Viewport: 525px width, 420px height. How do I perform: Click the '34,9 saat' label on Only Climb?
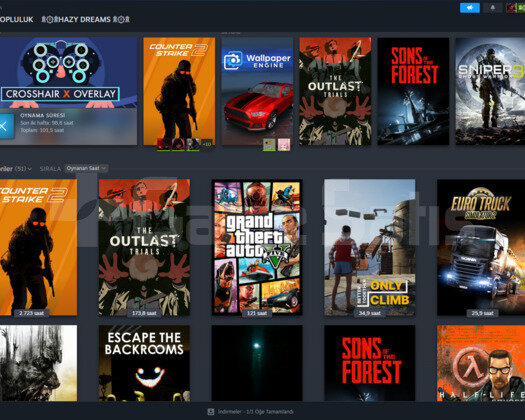pos(370,313)
